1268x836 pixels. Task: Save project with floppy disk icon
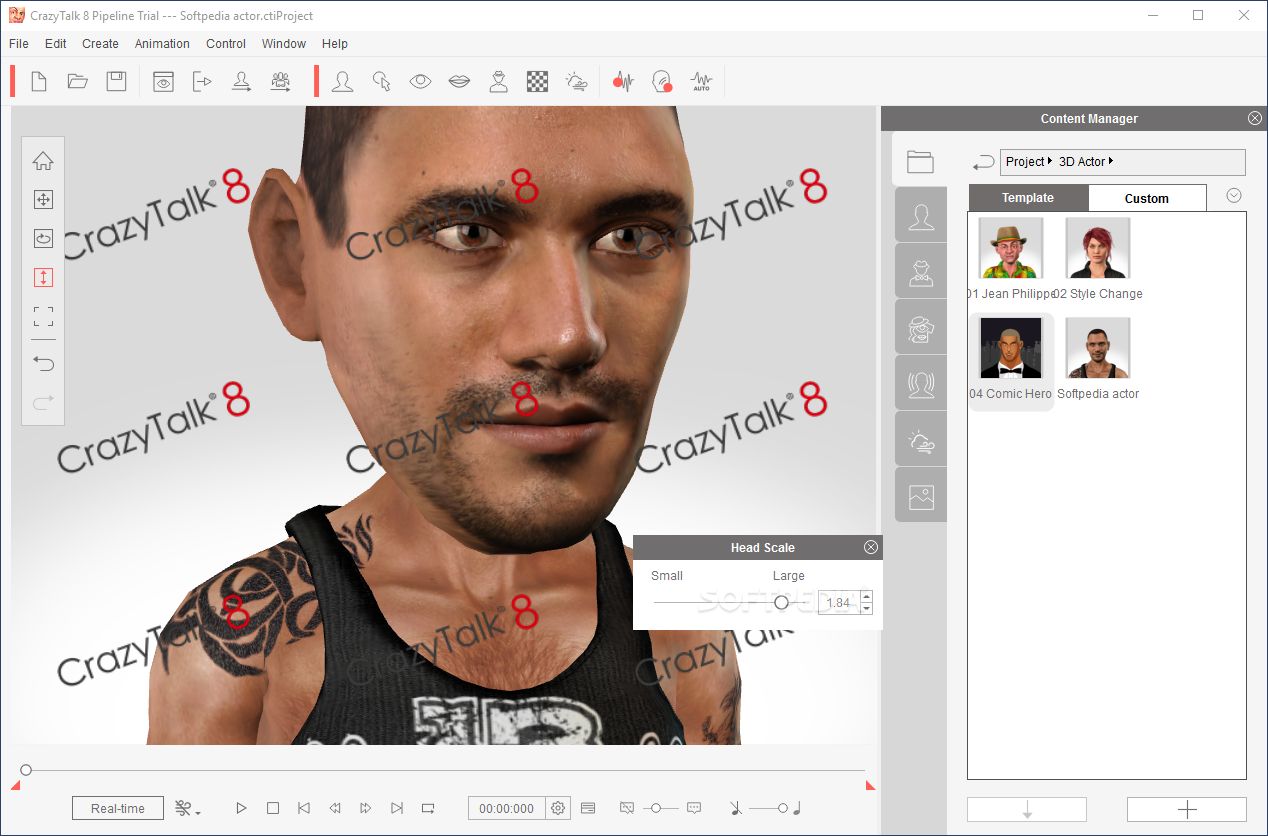pyautogui.click(x=117, y=82)
